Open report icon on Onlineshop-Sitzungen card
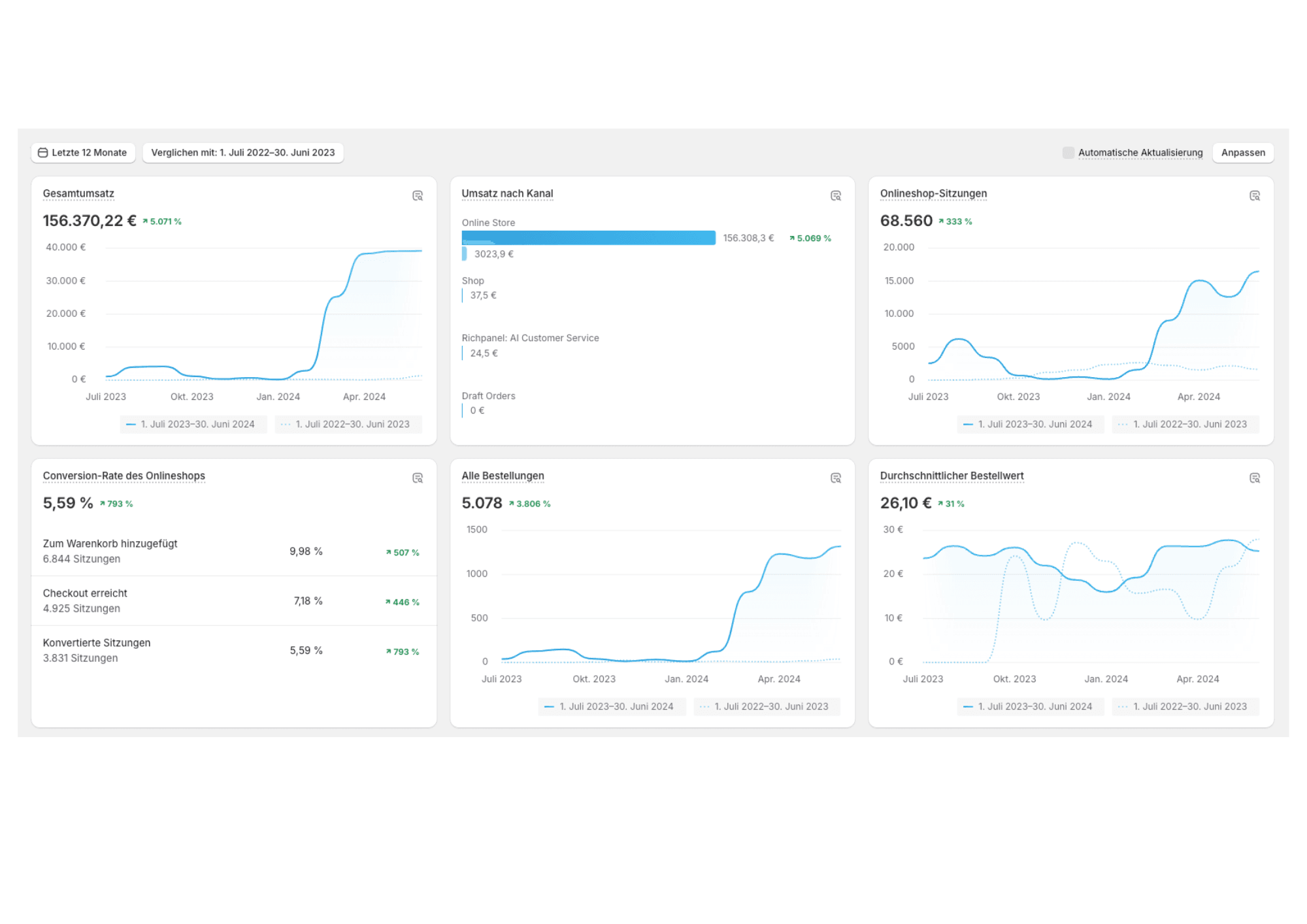The width and height of the screenshot is (1307, 924). pyautogui.click(x=1254, y=196)
